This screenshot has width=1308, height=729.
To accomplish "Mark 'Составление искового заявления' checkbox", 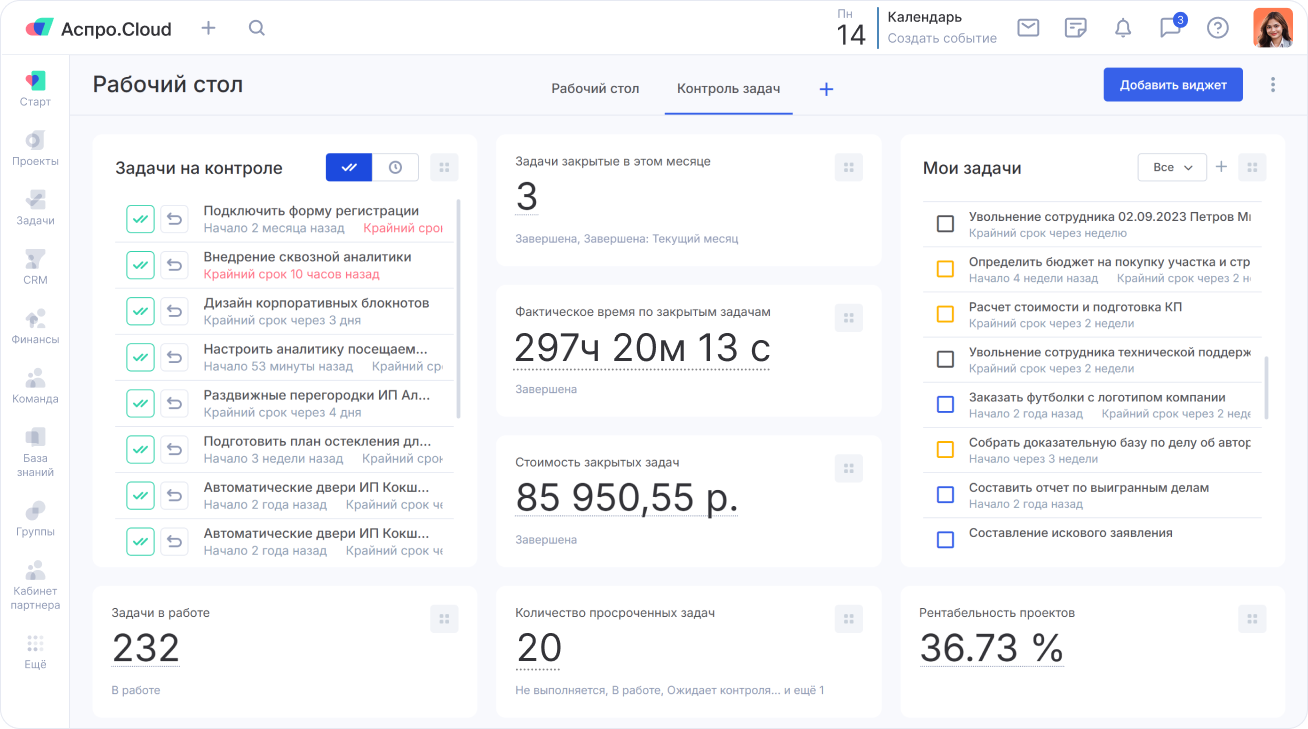I will click(x=945, y=540).
